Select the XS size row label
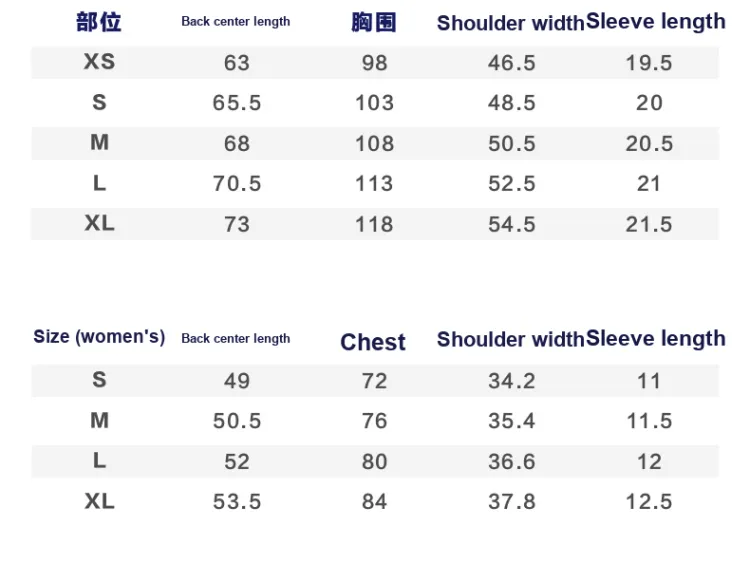 (x=99, y=62)
